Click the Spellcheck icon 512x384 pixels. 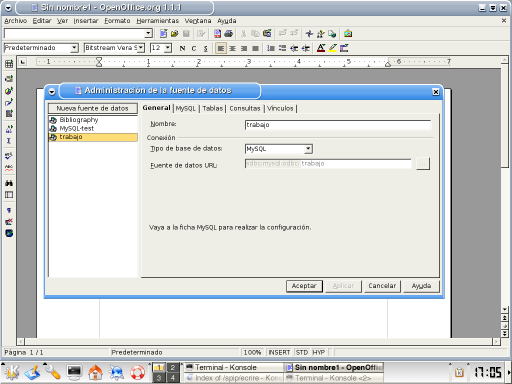point(9,156)
